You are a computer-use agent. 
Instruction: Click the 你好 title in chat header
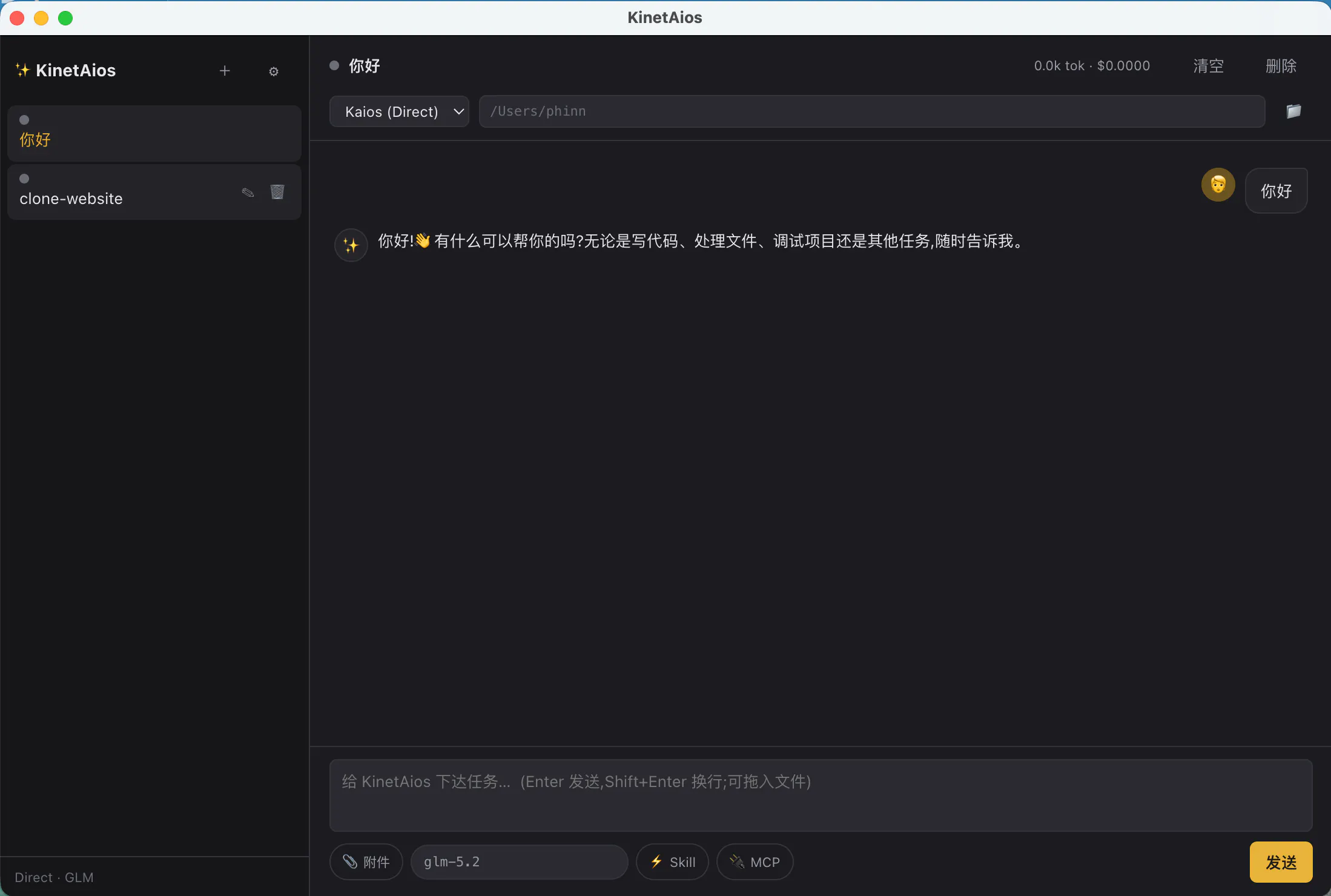click(365, 66)
